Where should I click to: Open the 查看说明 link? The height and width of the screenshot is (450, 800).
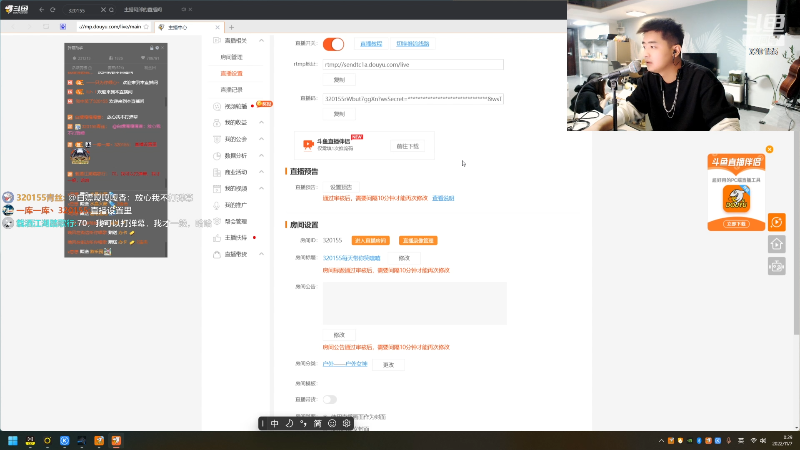tap(443, 198)
